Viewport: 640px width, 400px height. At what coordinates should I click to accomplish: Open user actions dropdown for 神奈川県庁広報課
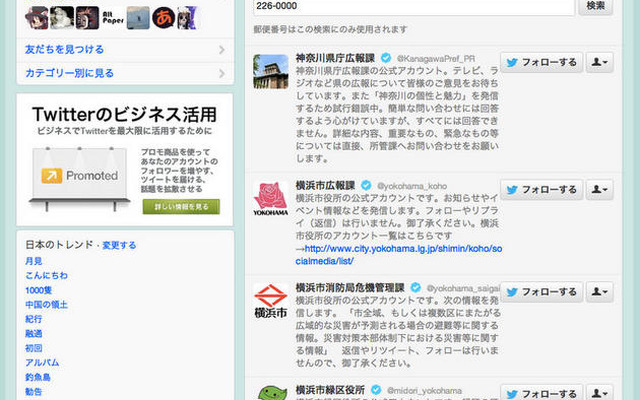click(x=600, y=62)
